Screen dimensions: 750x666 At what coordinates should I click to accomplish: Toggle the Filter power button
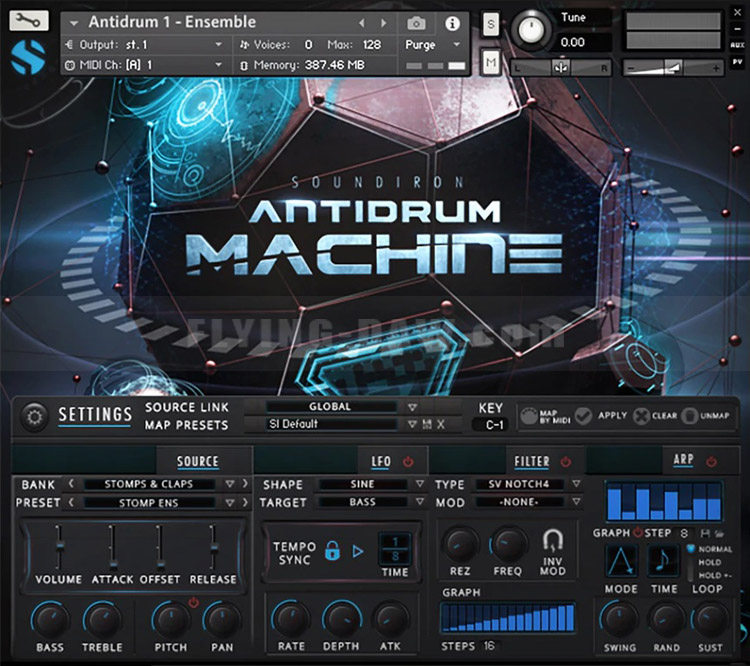(566, 462)
